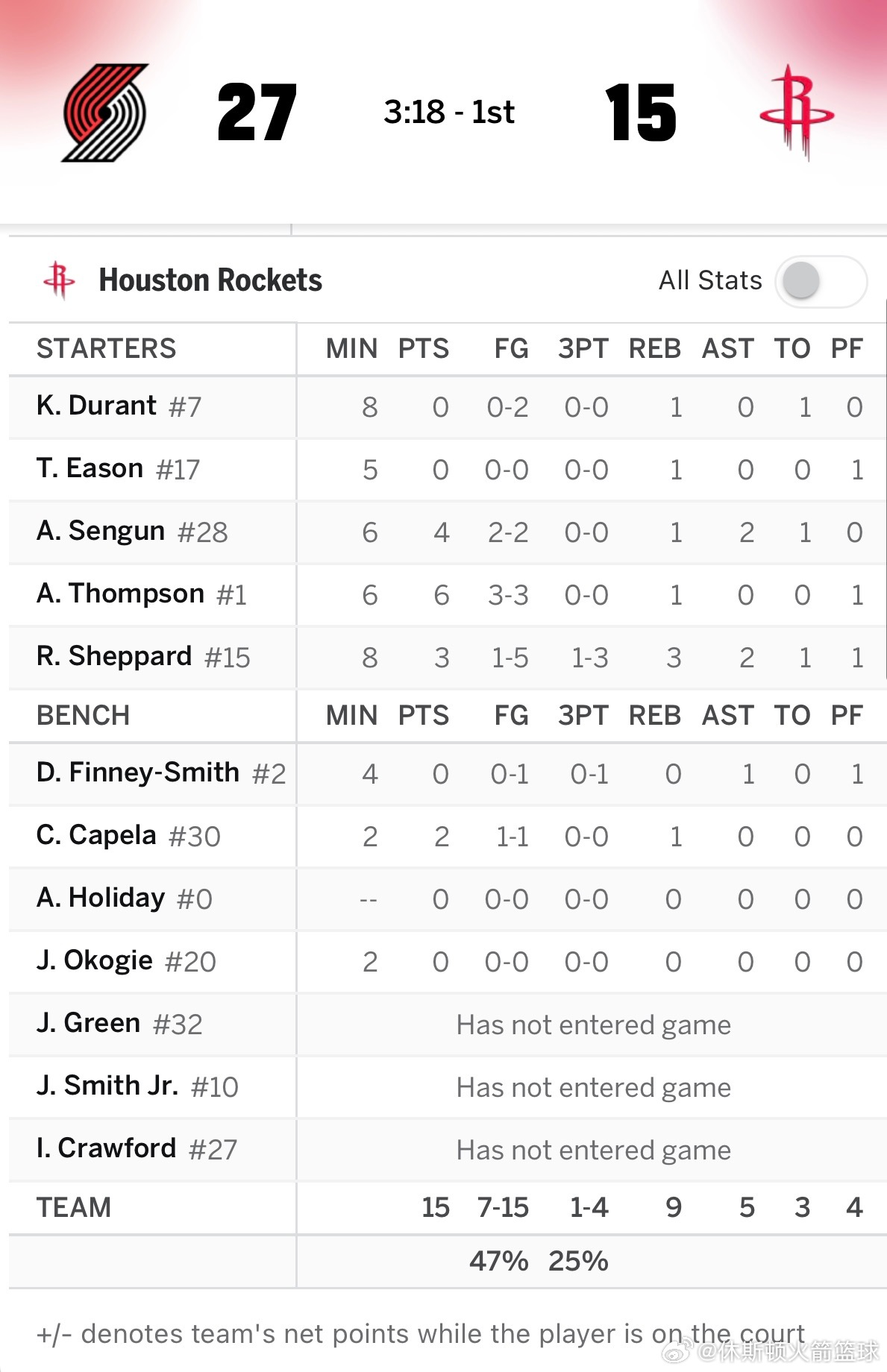The width and height of the screenshot is (887, 1372).
Task: Click the PTS column header in starters
Action: pyautogui.click(x=424, y=348)
